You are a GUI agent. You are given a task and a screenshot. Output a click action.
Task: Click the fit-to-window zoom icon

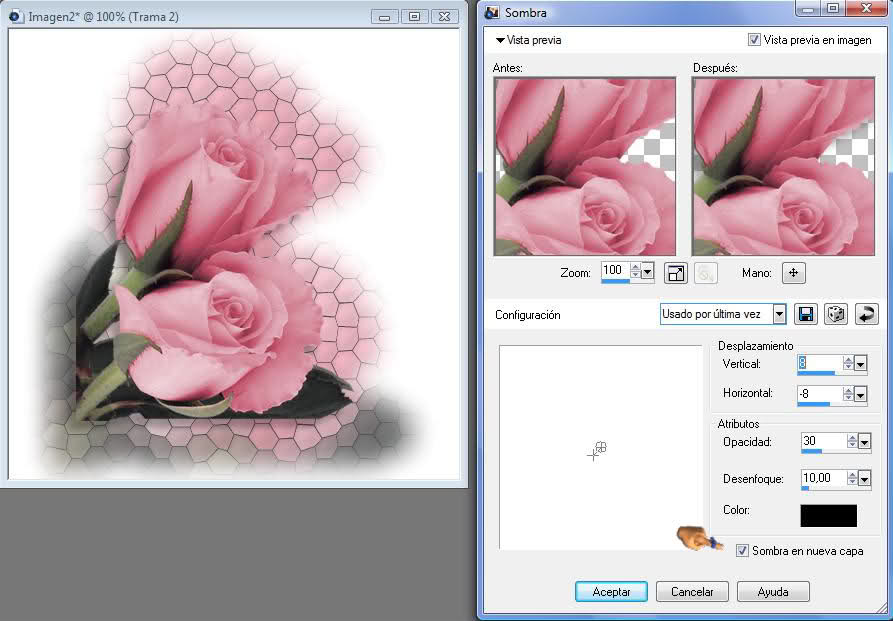[x=675, y=273]
